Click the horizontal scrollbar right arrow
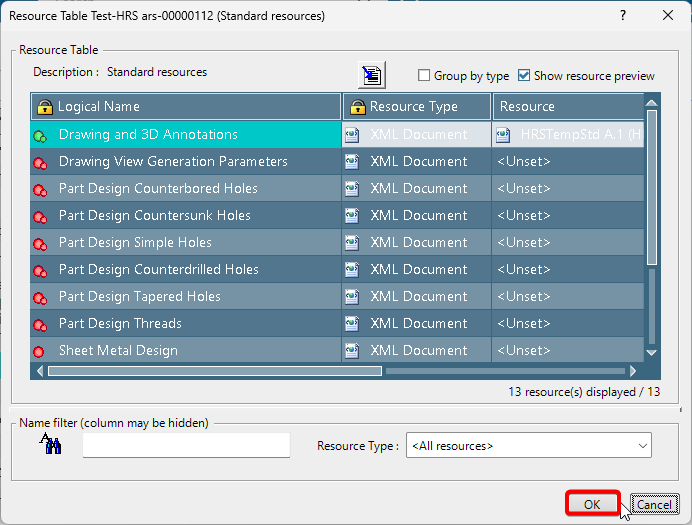 tap(633, 371)
